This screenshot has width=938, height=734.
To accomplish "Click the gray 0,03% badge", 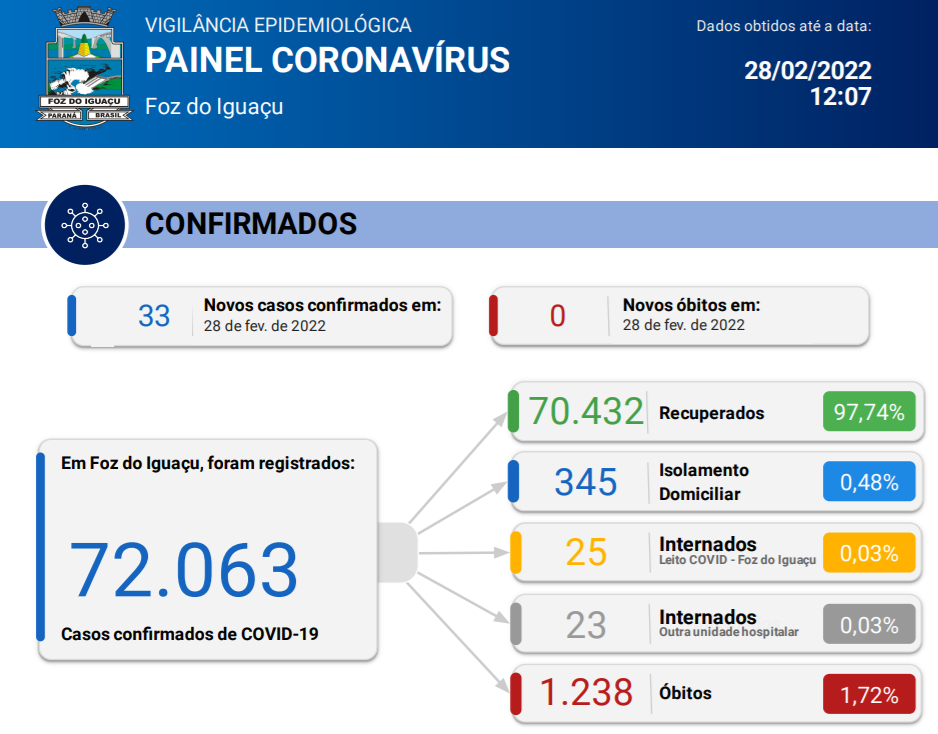I will point(869,625).
